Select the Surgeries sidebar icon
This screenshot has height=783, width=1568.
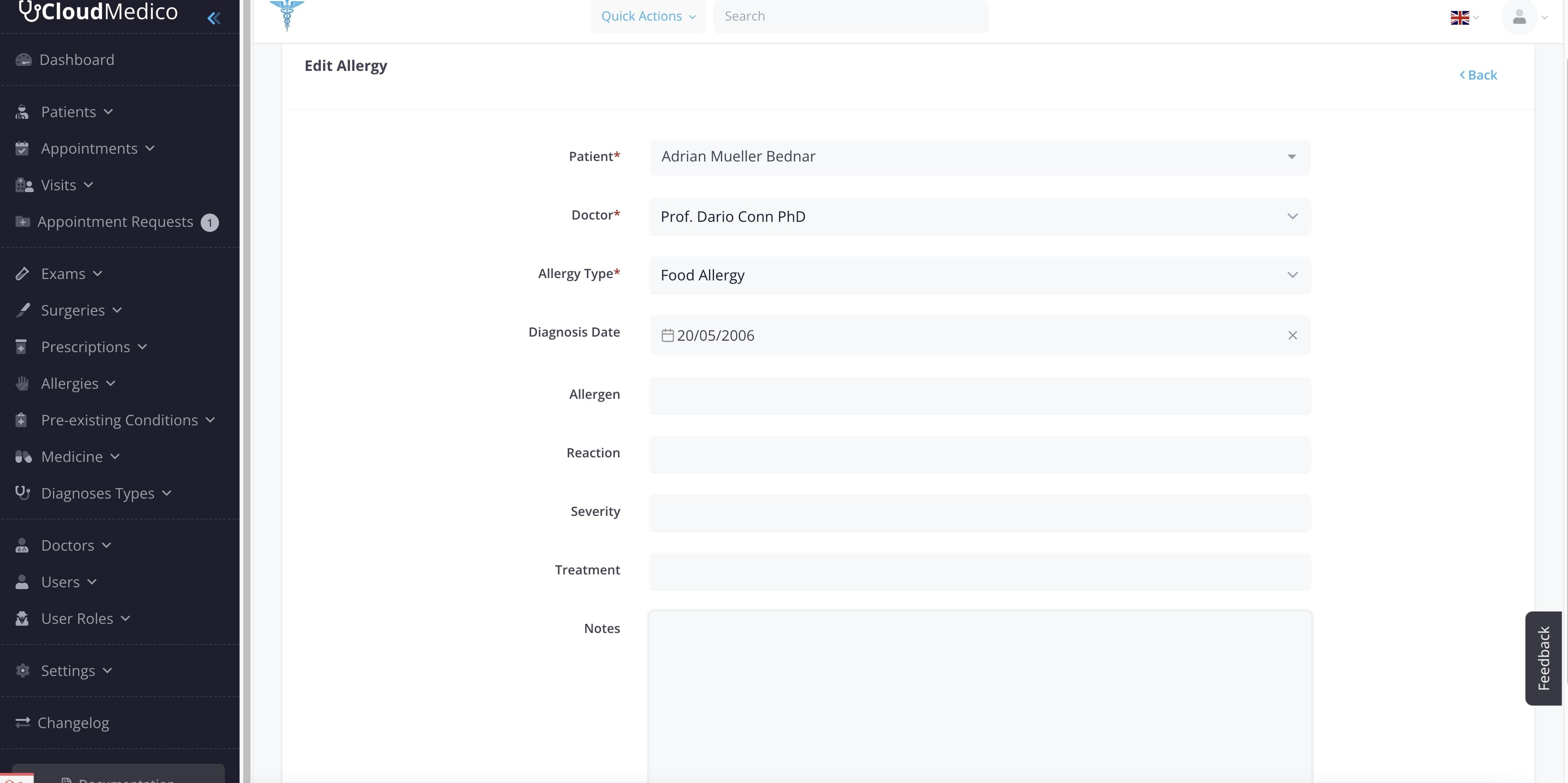click(x=22, y=310)
